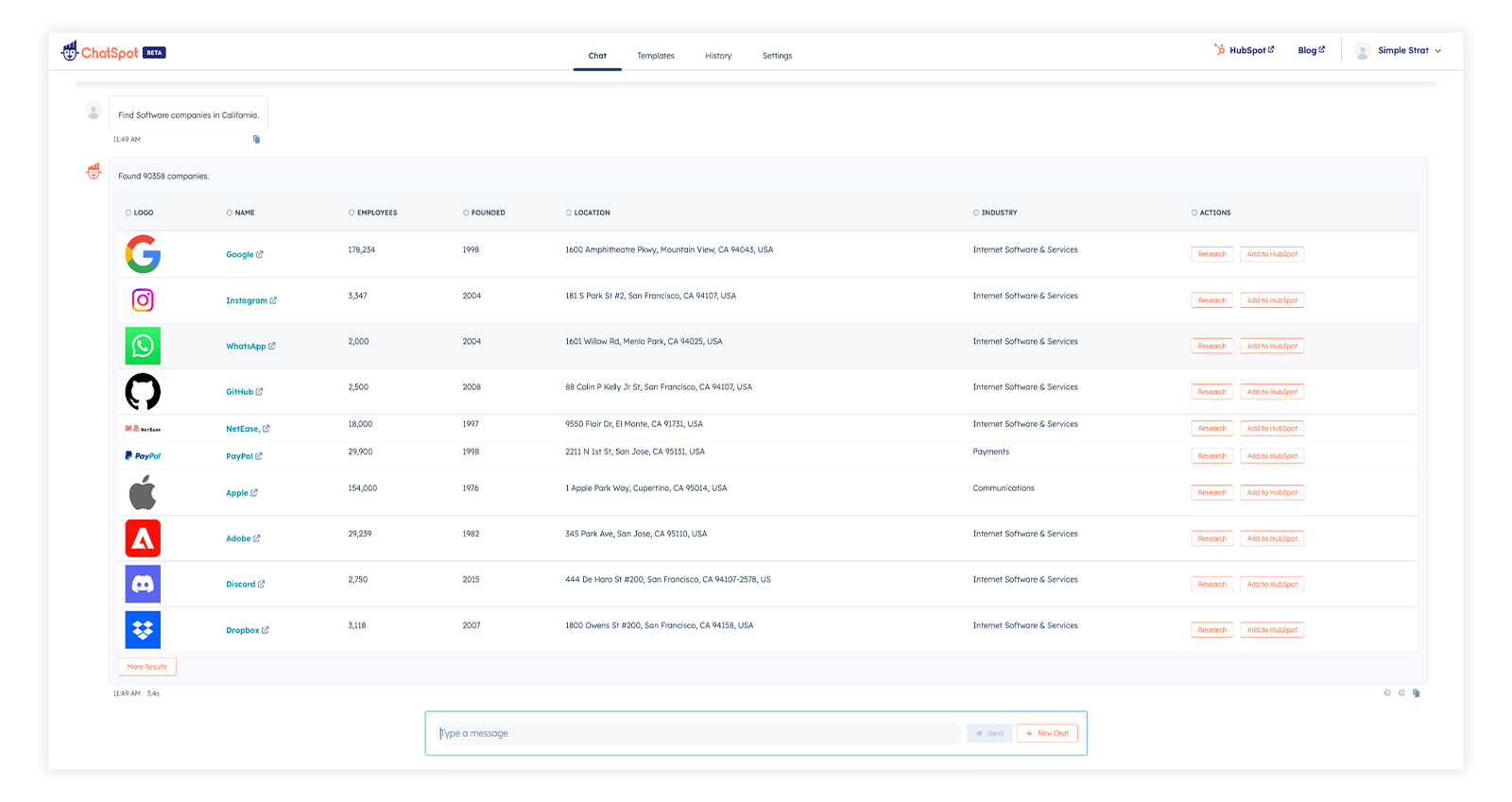Open the PayPal company link
This screenshot has width=1512, height=802.
click(x=244, y=456)
